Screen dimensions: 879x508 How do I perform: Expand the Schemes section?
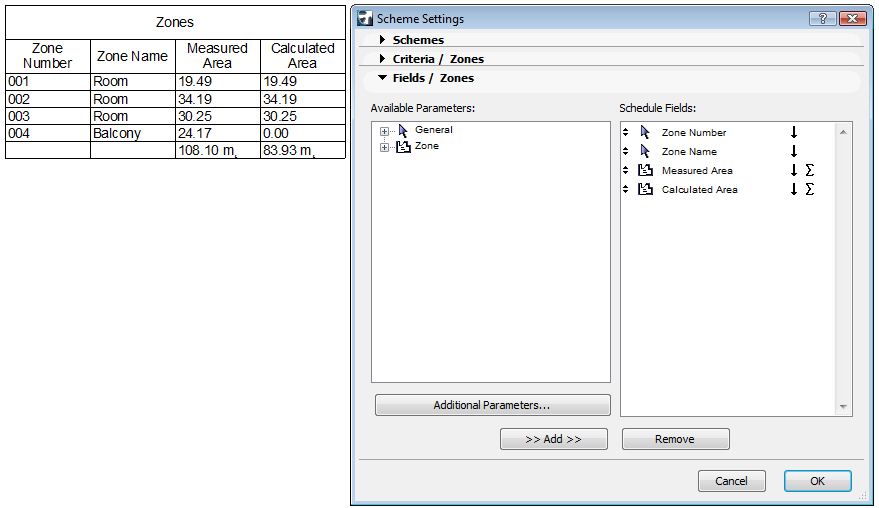point(382,40)
